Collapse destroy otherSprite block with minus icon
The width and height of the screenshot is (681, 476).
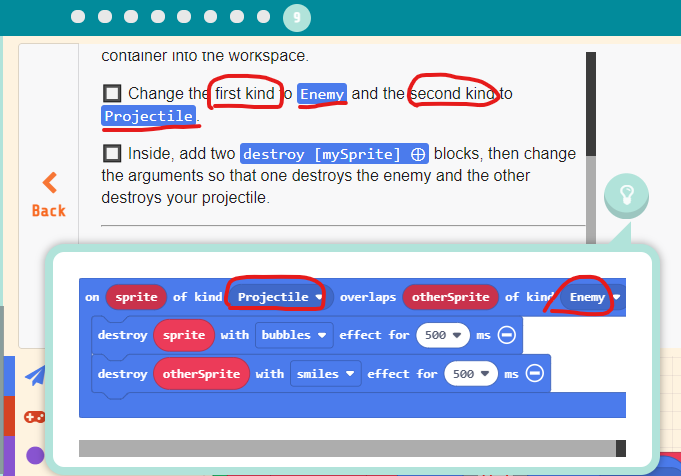[x=535, y=374]
